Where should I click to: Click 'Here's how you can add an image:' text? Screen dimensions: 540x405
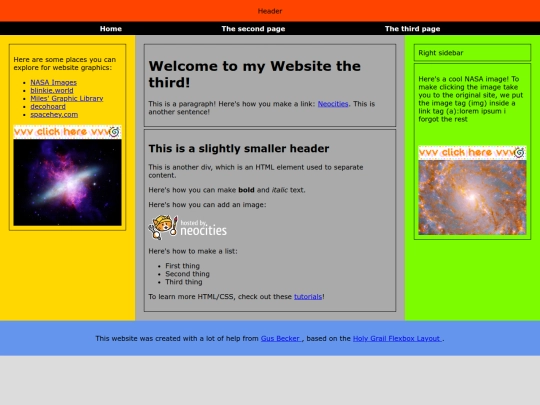click(207, 205)
